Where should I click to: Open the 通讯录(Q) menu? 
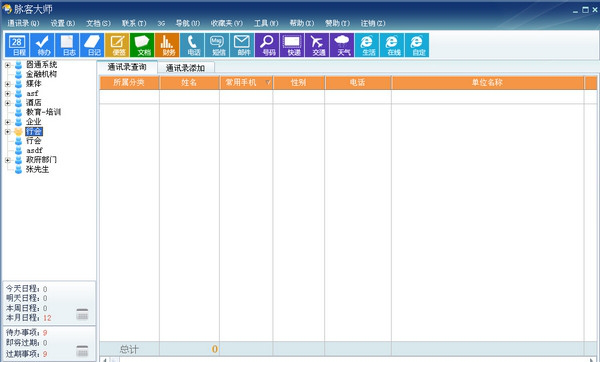pyautogui.click(x=23, y=23)
